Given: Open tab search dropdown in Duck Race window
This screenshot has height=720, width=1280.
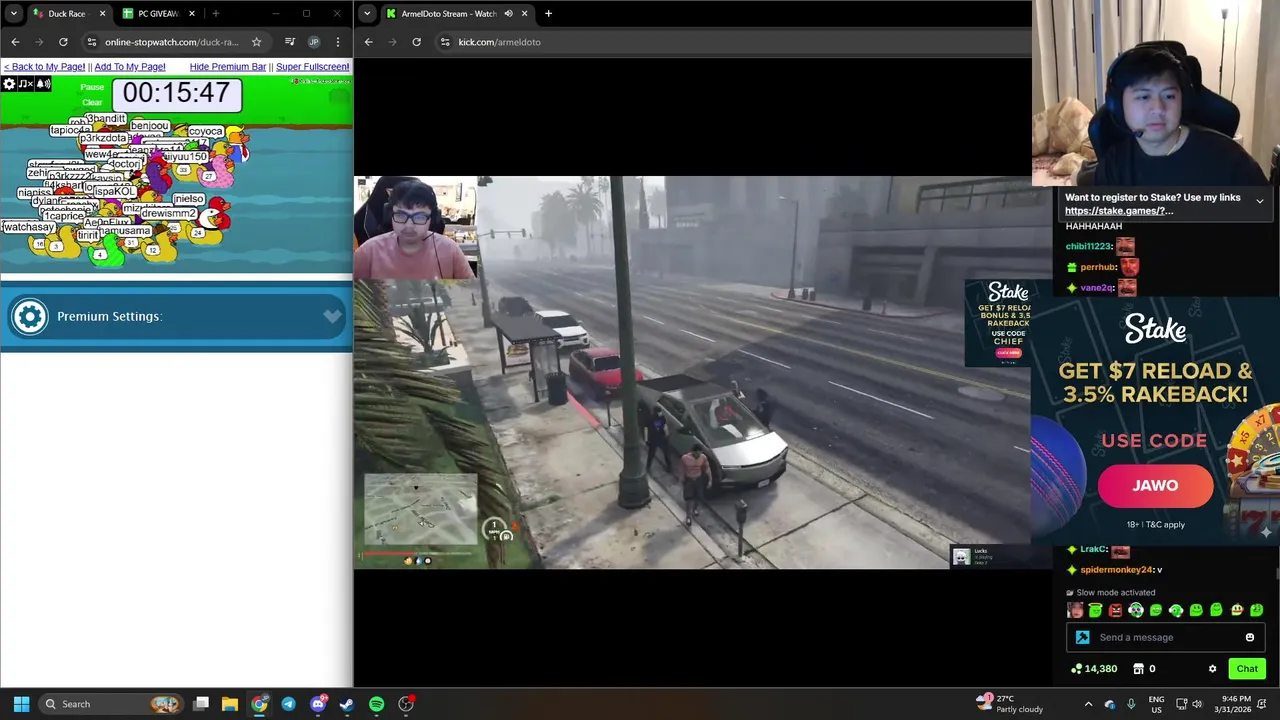Looking at the screenshot, I should point(13,13).
